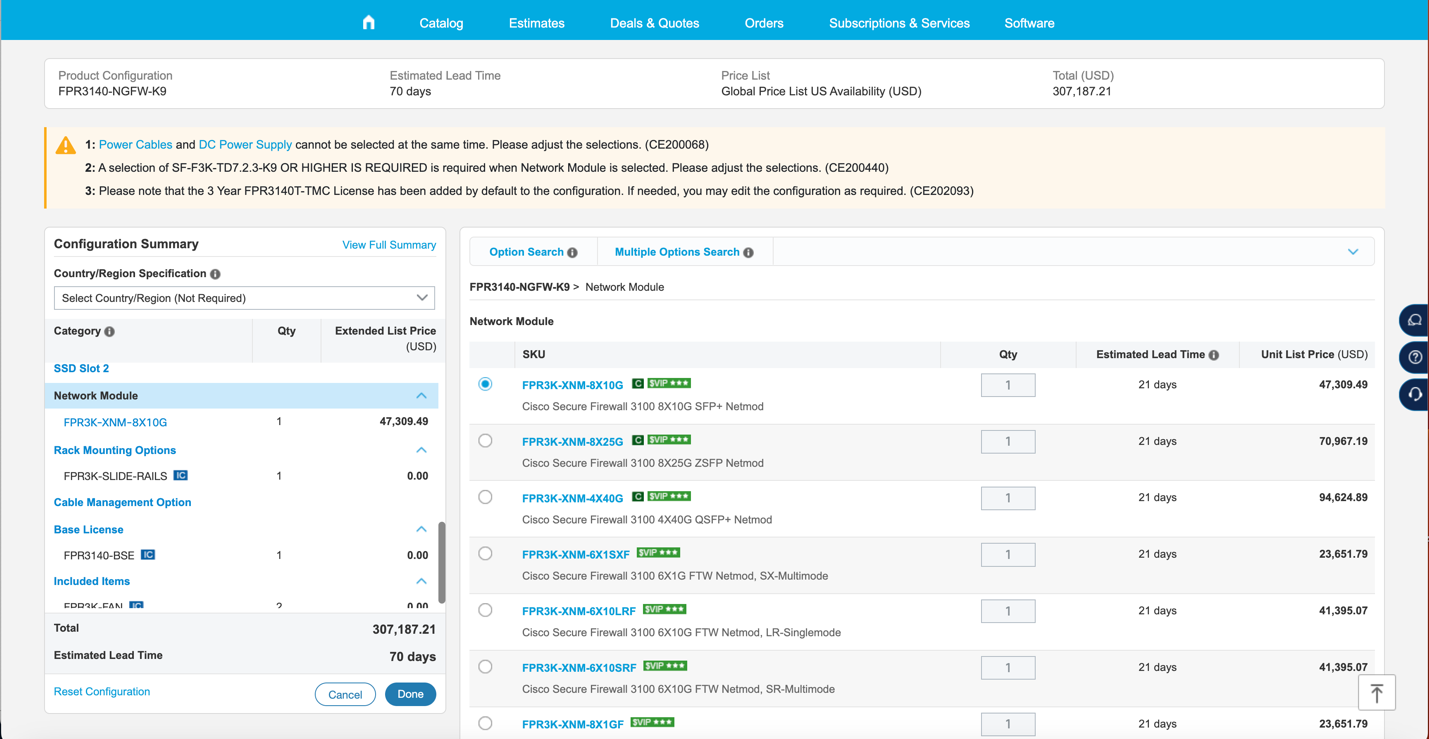
Task: Click VIP badge beside FPR3K-XNM-6X10SRF
Action: pos(664,666)
